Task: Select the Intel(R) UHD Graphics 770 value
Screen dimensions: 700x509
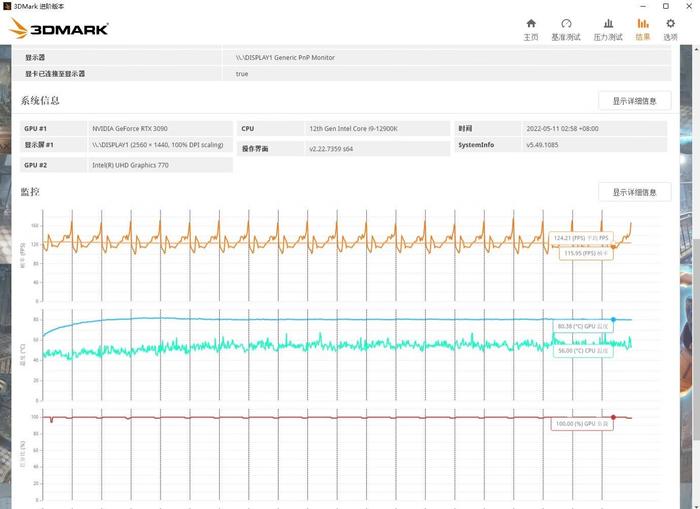Action: coord(130,165)
